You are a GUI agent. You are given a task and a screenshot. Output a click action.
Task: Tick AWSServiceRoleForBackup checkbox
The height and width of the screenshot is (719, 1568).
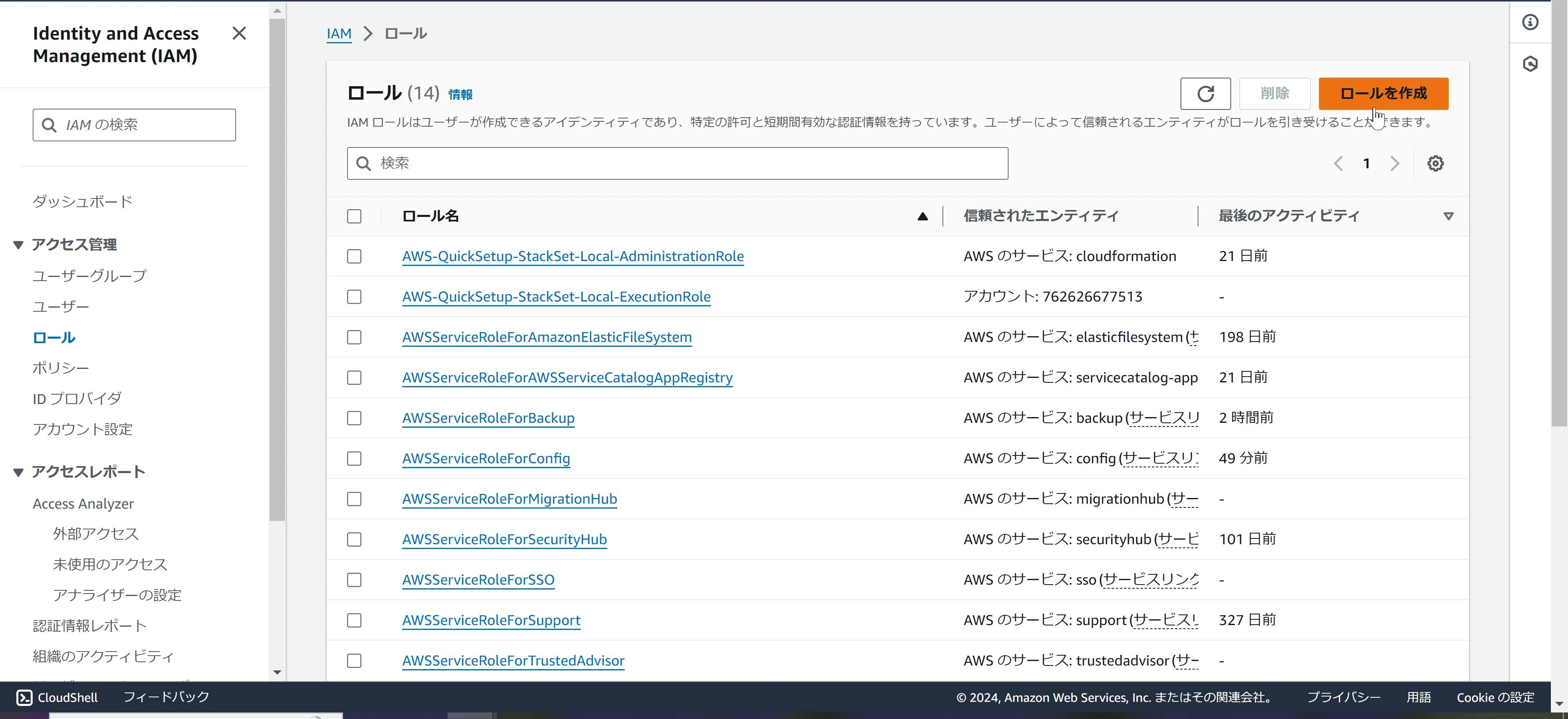354,418
